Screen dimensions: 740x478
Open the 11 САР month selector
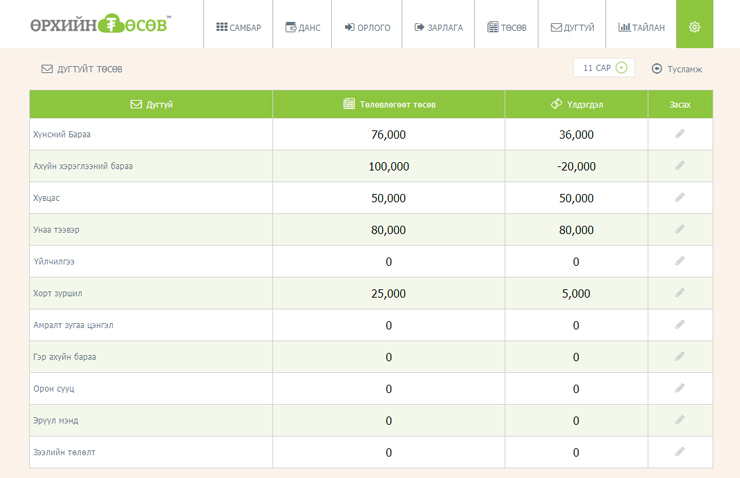coord(604,68)
